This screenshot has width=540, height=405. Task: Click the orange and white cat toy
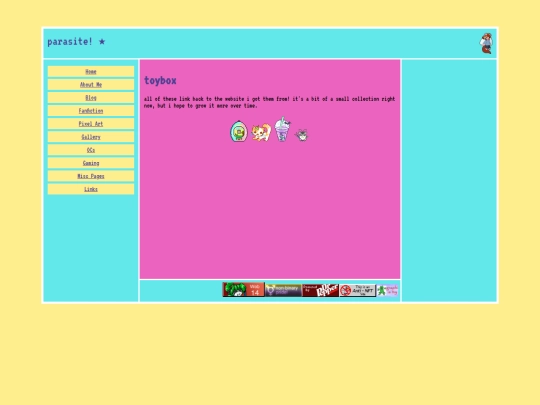click(261, 132)
